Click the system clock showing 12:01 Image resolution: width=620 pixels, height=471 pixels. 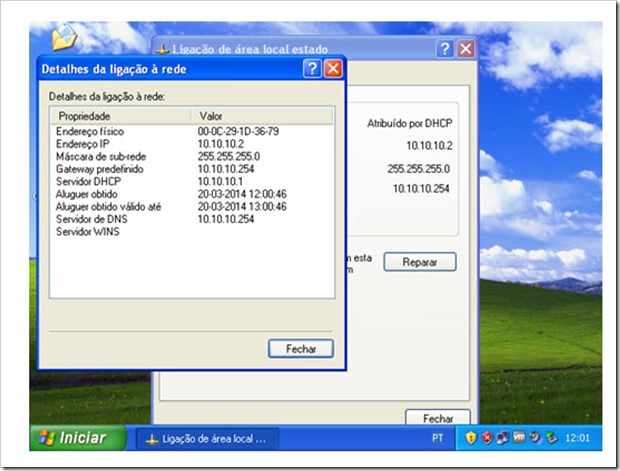click(x=578, y=438)
